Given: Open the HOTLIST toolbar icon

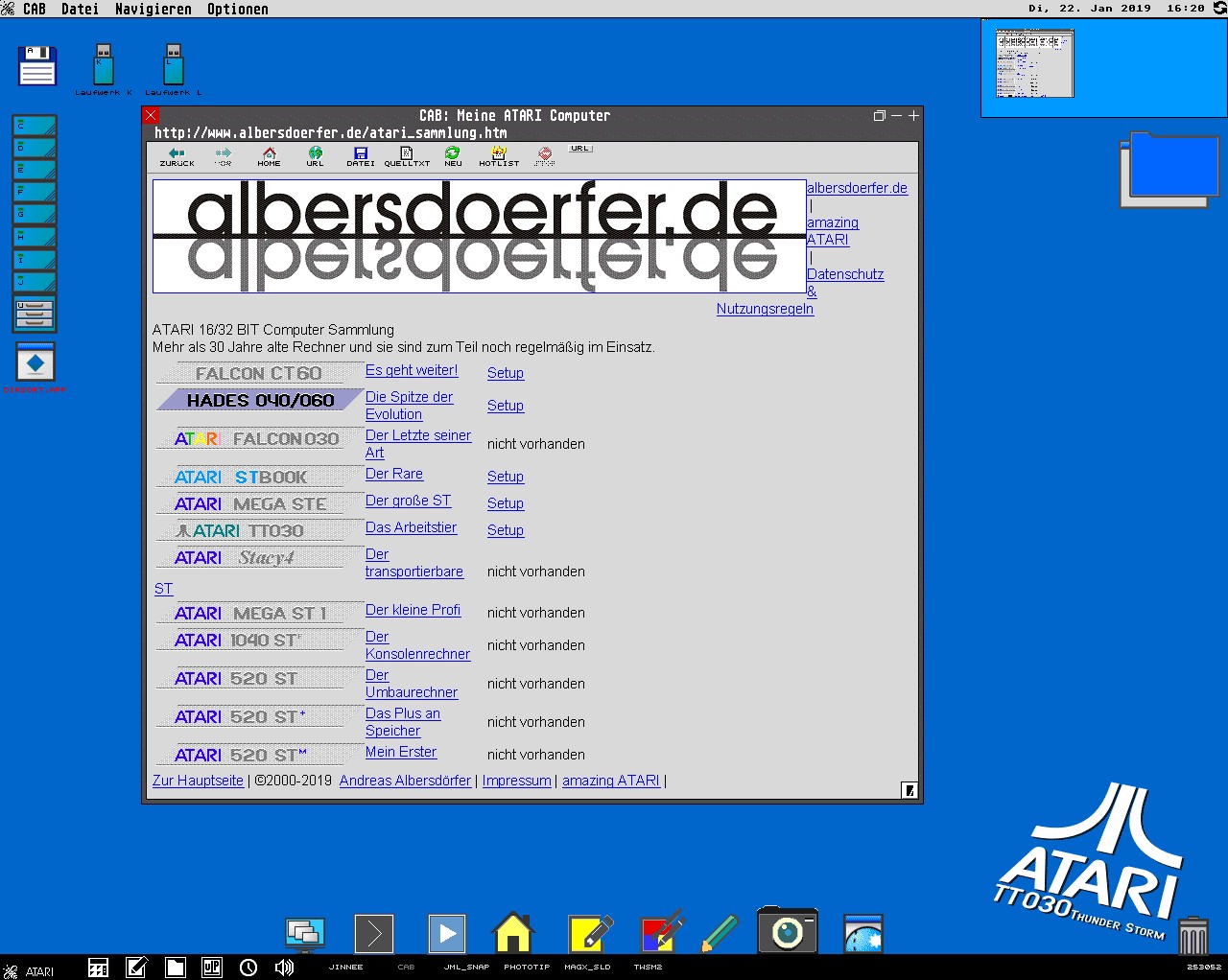Looking at the screenshot, I should pyautogui.click(x=499, y=156).
